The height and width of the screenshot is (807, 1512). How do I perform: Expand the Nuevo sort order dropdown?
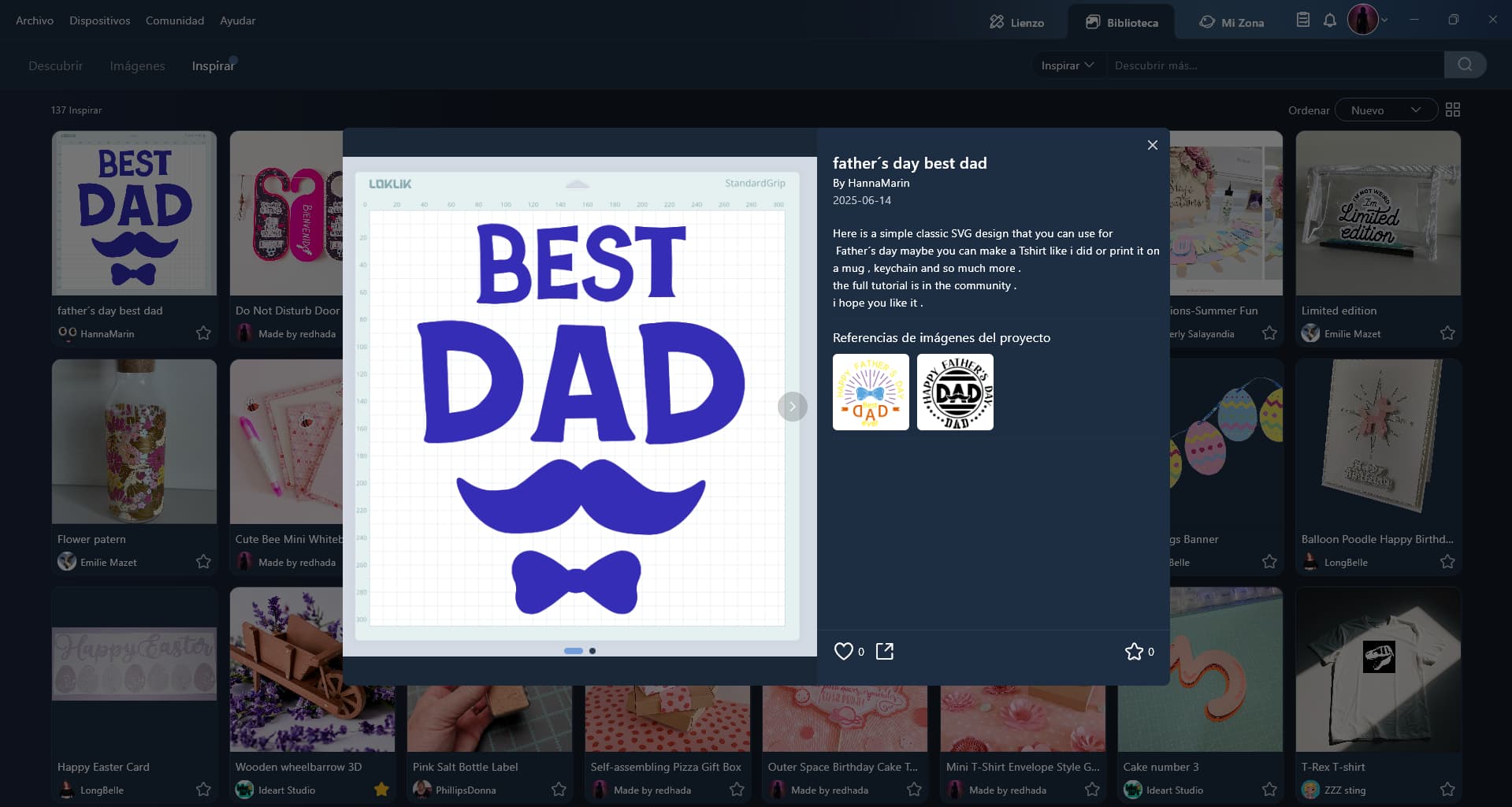1386,110
